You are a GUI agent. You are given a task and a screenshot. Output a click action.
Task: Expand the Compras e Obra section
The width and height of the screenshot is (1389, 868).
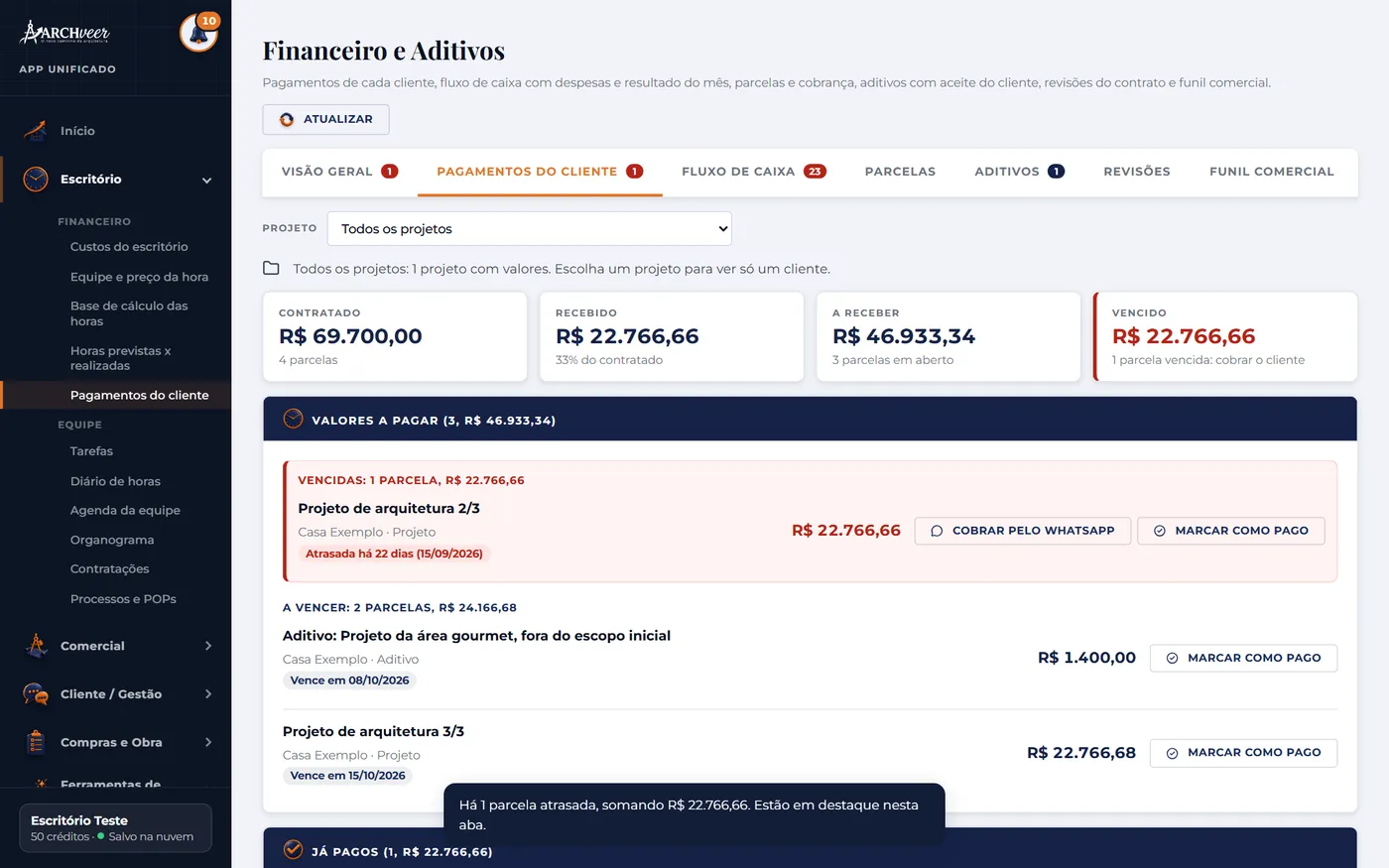coord(208,742)
